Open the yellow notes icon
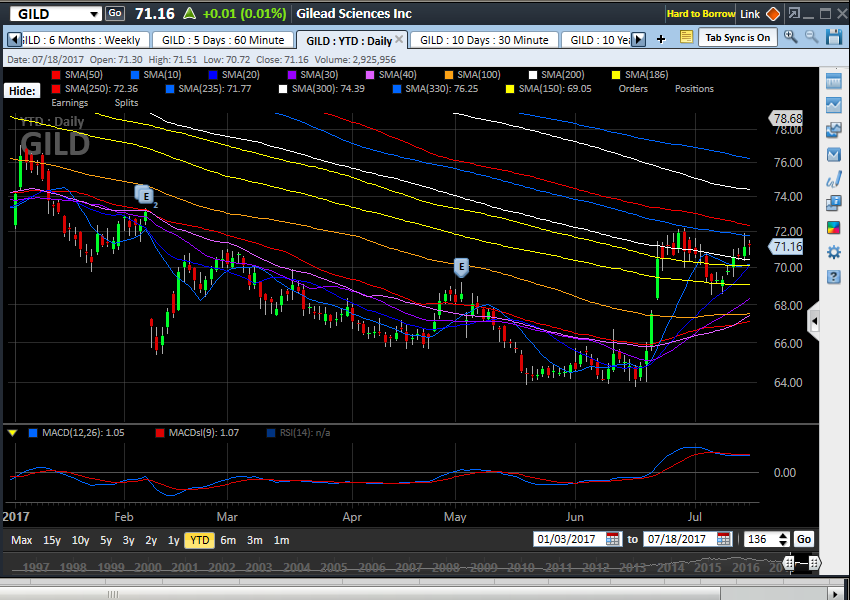Screen dimensions: 850x600 [686, 37]
